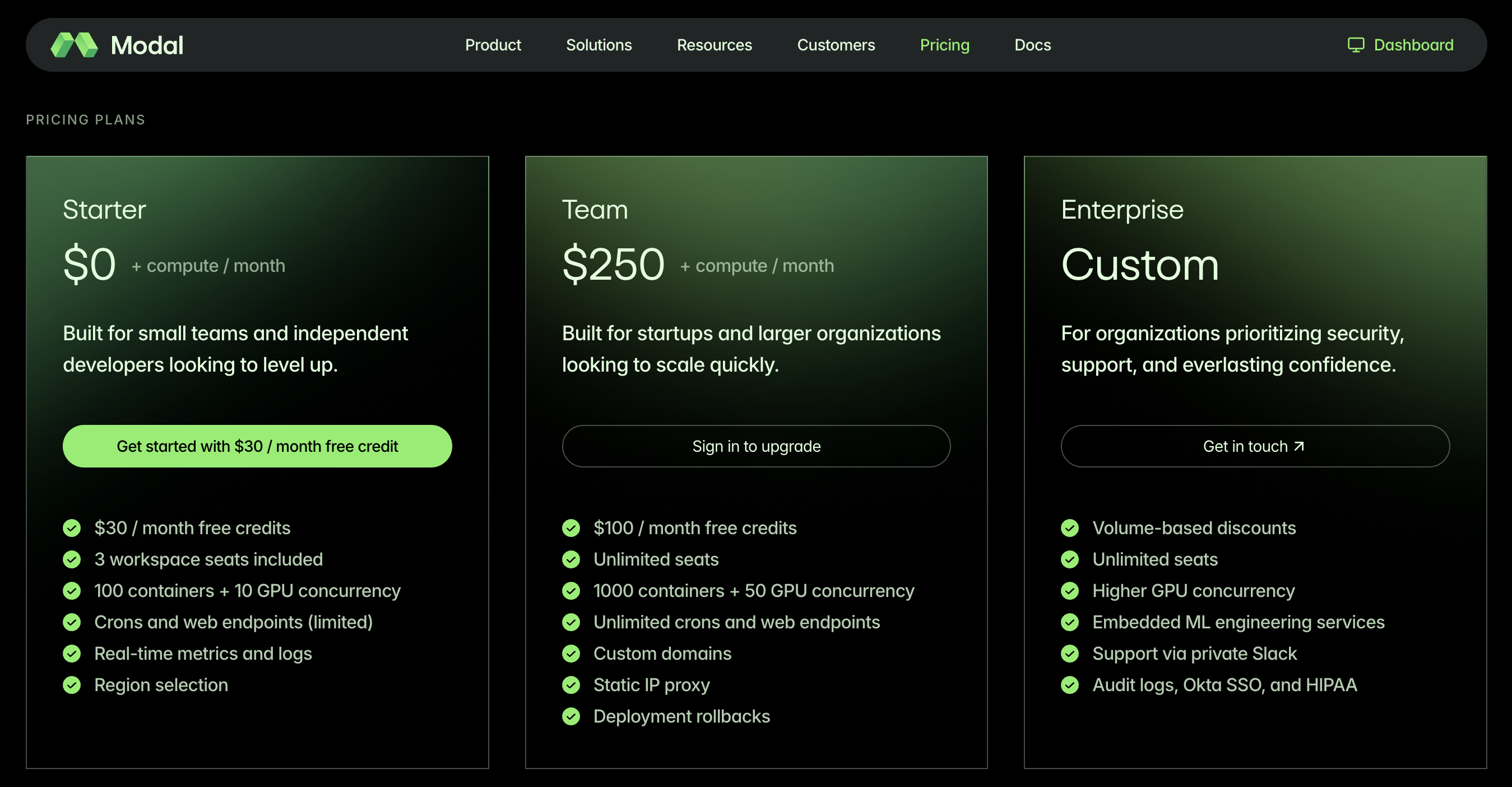The height and width of the screenshot is (787, 1512).
Task: Expand the Solutions navigation menu
Action: [x=598, y=45]
